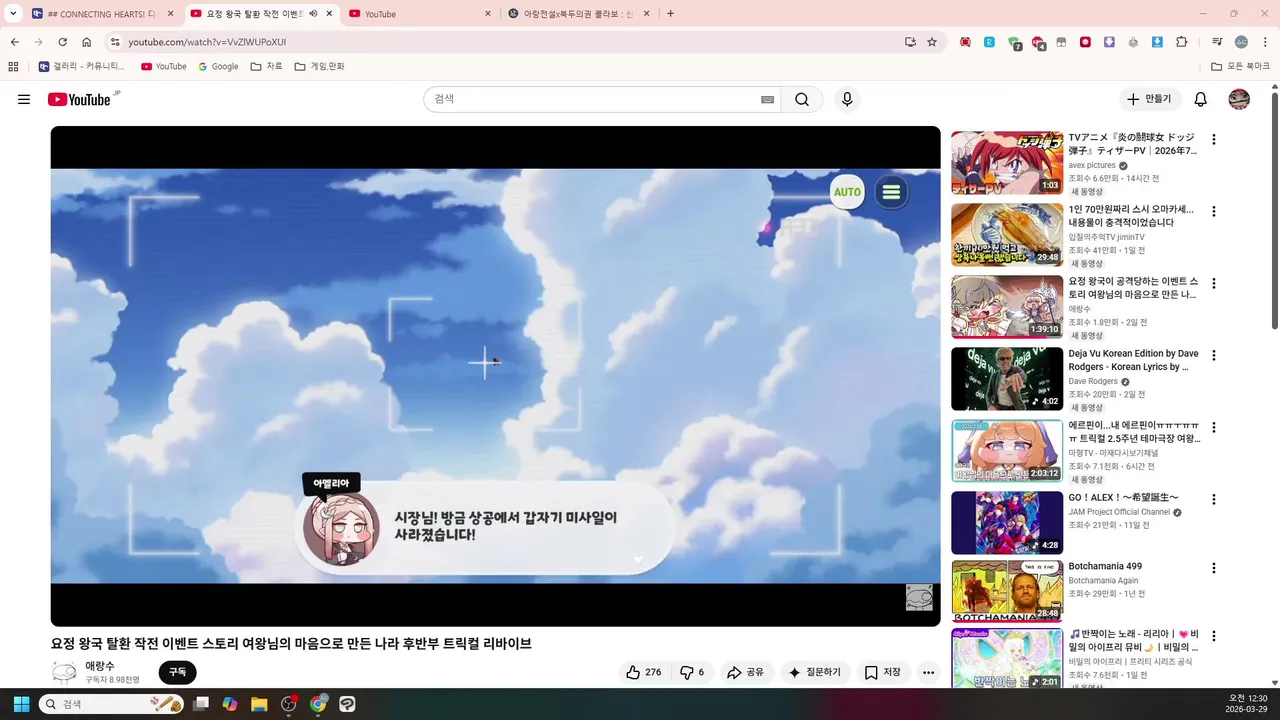Open tab search dropdown in Chrome
1280x720 pixels.
pos(13,13)
